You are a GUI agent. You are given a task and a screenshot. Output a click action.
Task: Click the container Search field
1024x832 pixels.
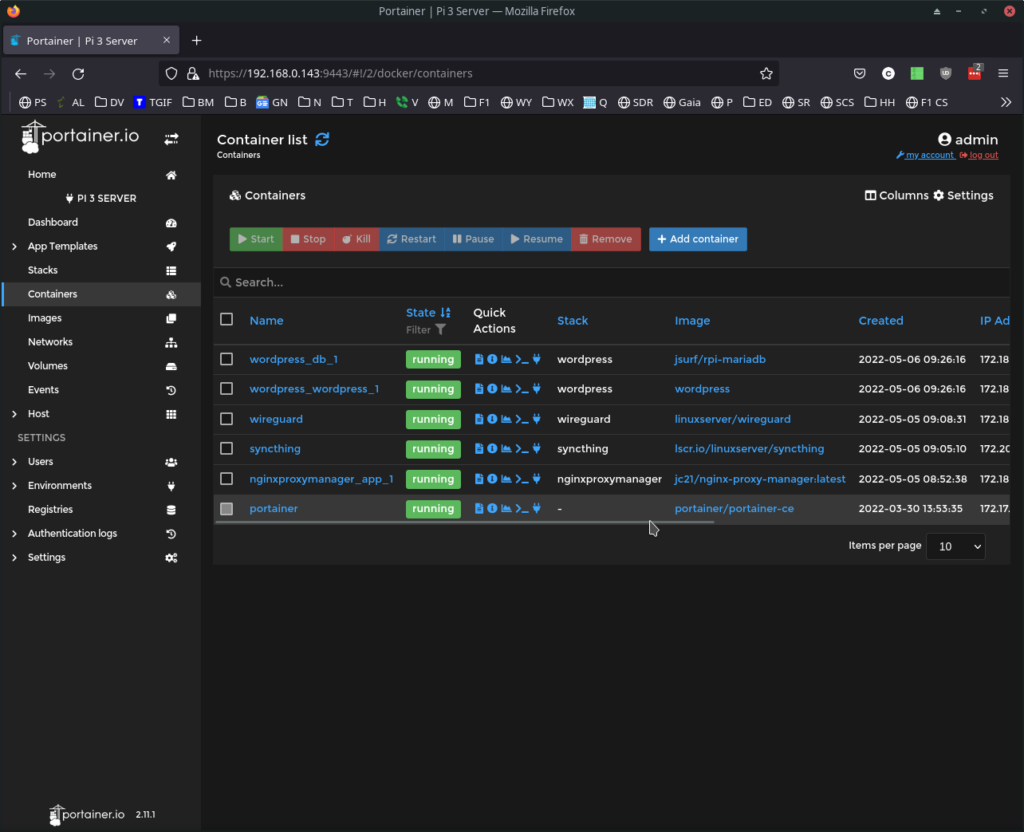pyautogui.click(x=611, y=282)
